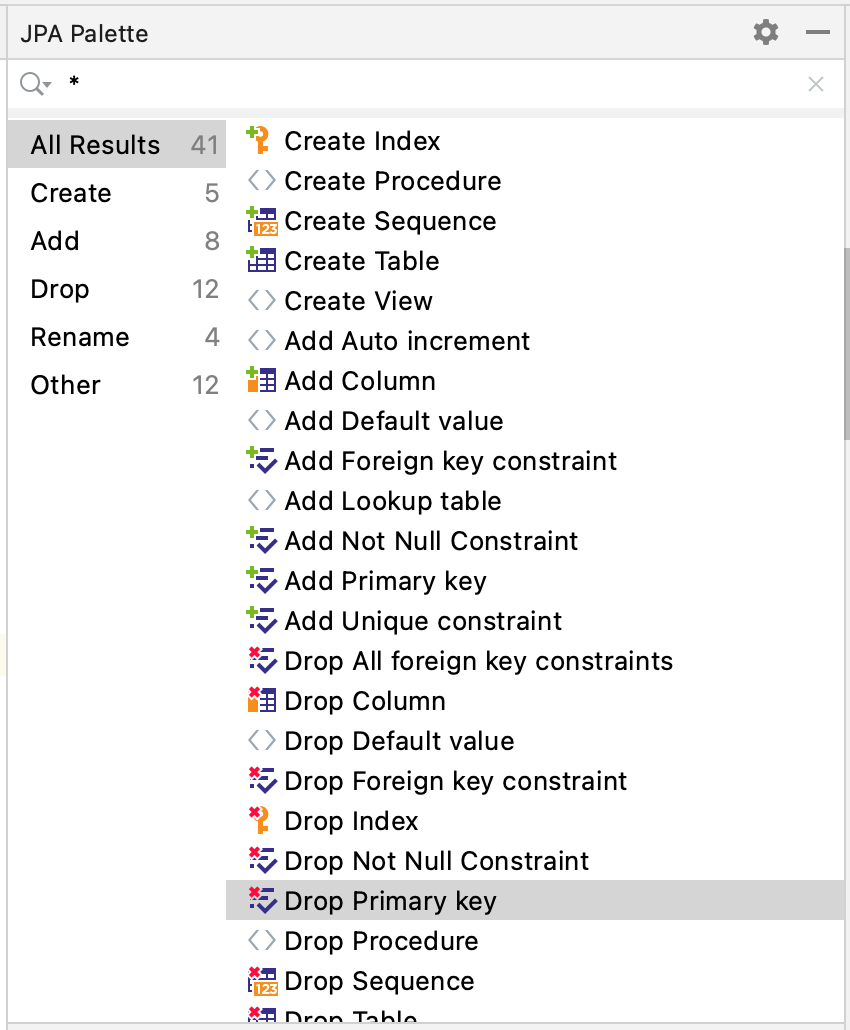Click the Add Default value icon

coord(261,421)
